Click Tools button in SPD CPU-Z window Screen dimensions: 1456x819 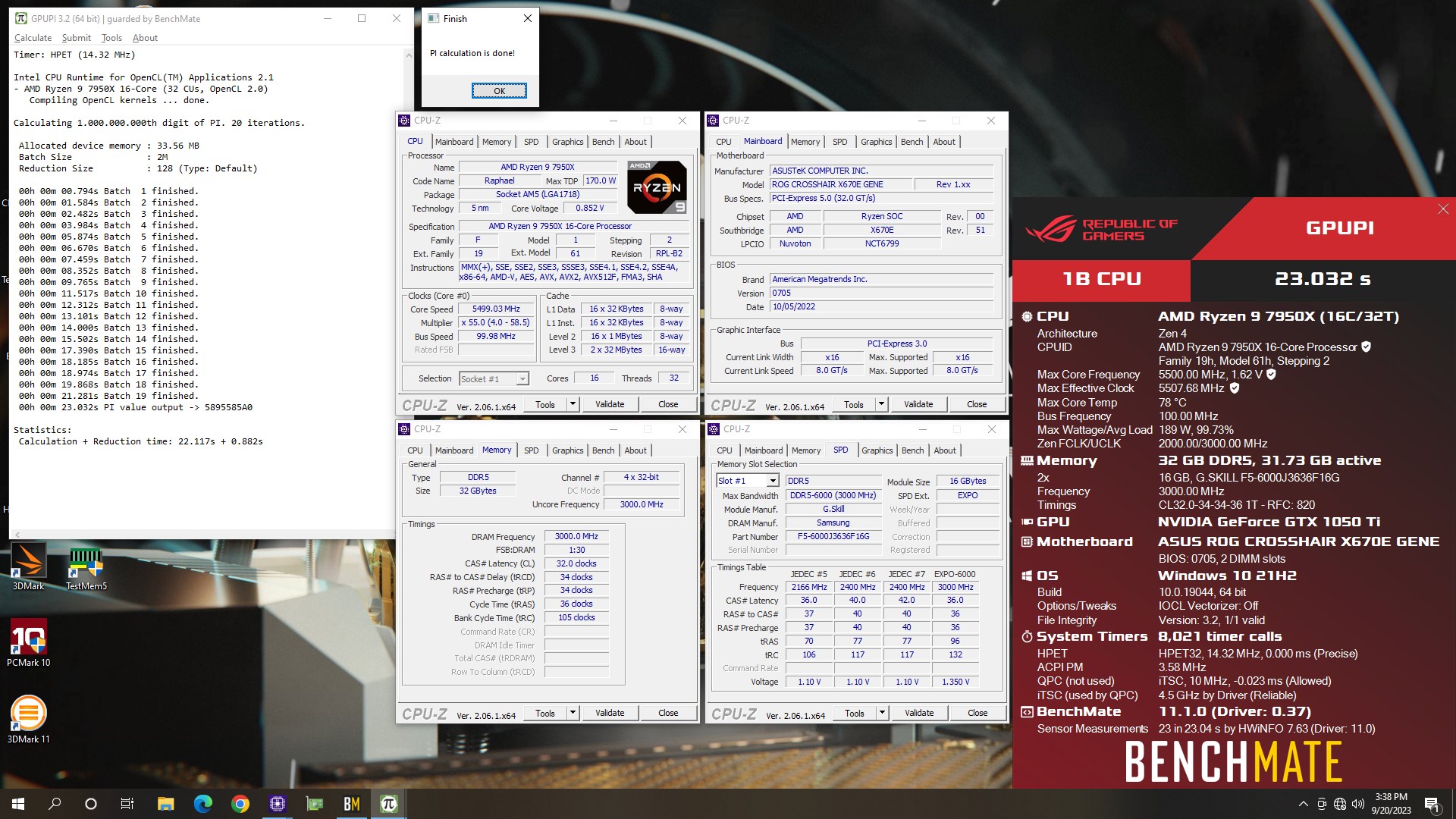[854, 713]
